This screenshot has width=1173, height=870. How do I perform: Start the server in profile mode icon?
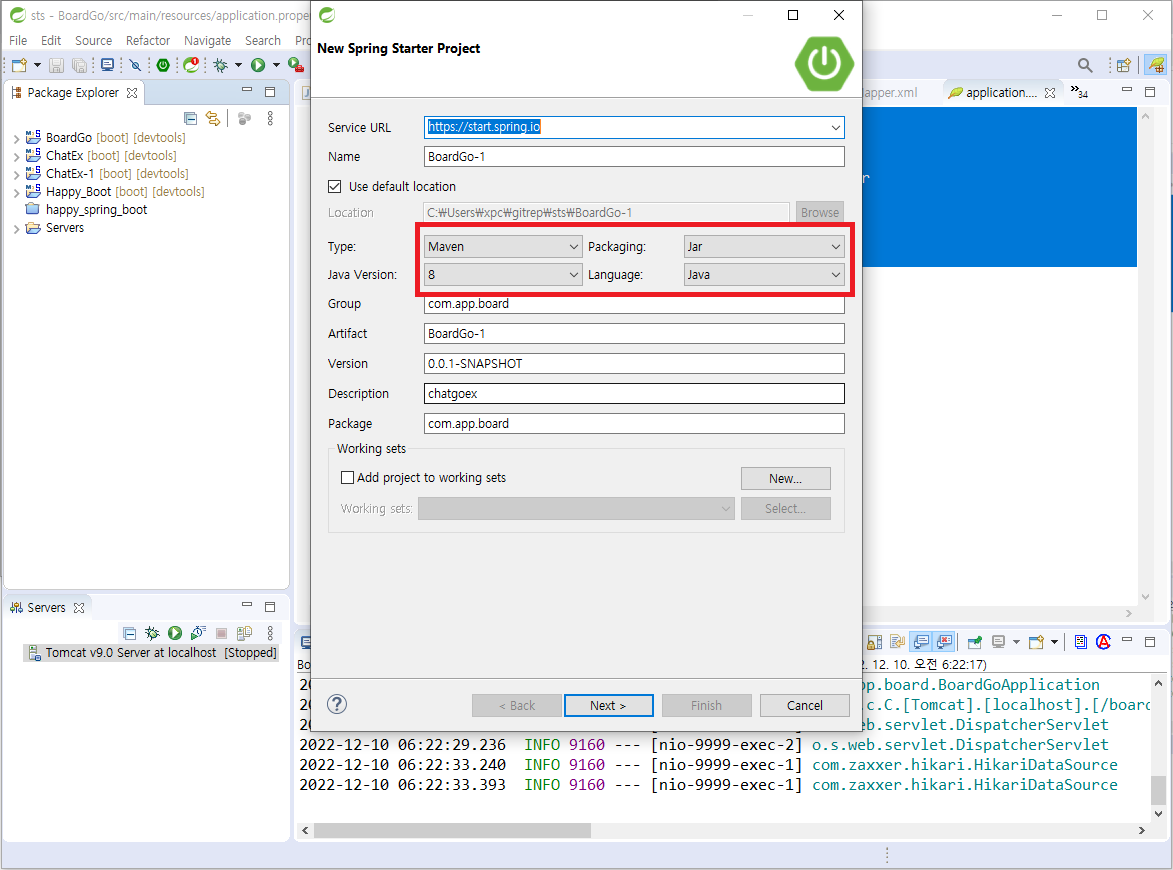pos(198,634)
